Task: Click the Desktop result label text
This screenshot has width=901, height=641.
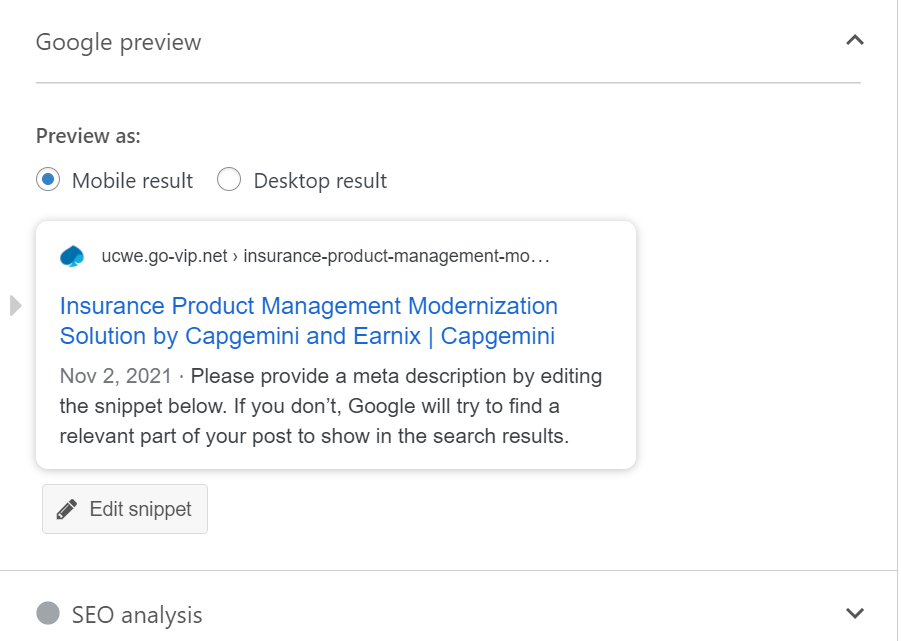Action: [320, 181]
